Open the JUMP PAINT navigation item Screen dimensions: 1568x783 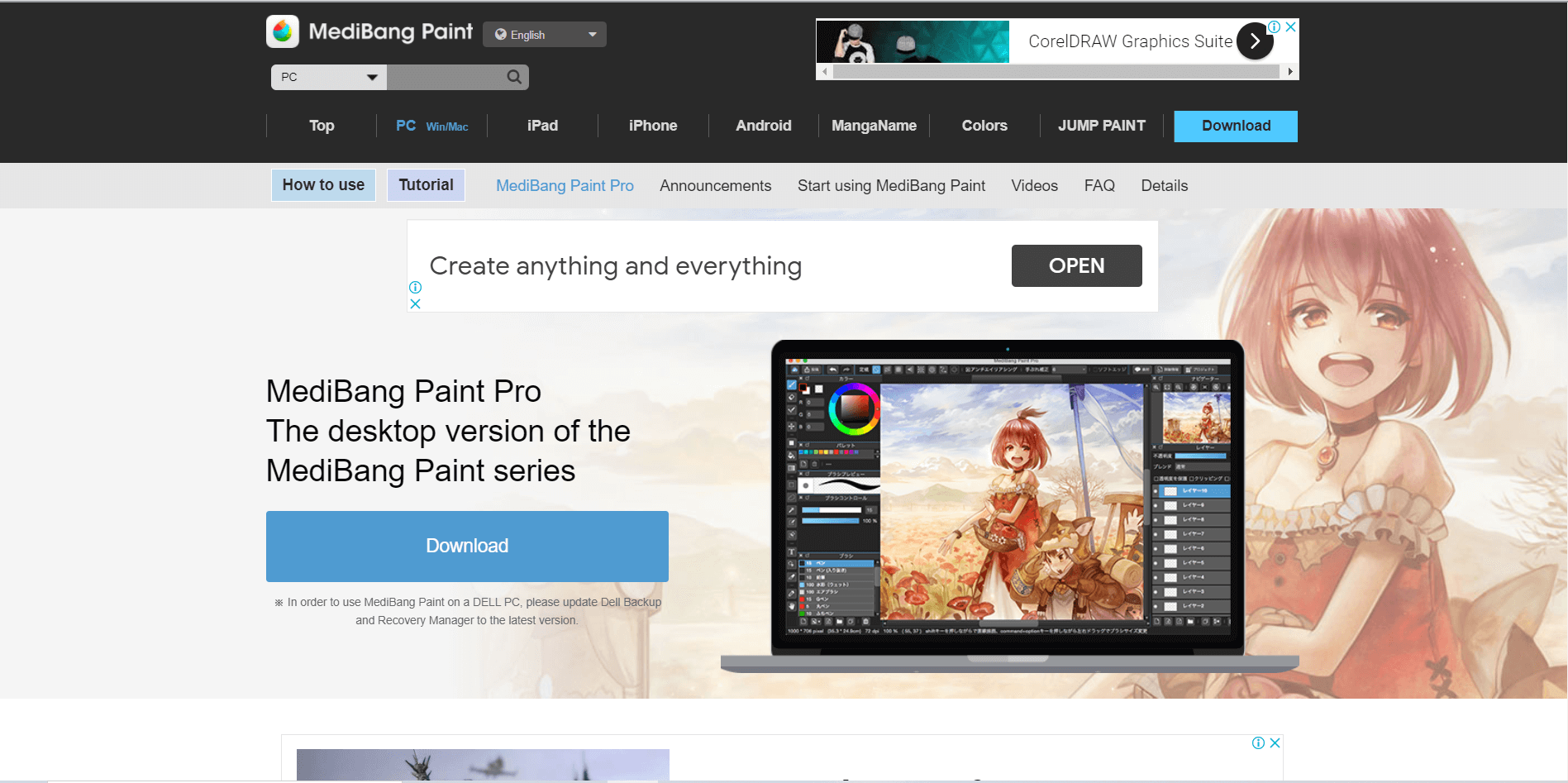(1102, 126)
